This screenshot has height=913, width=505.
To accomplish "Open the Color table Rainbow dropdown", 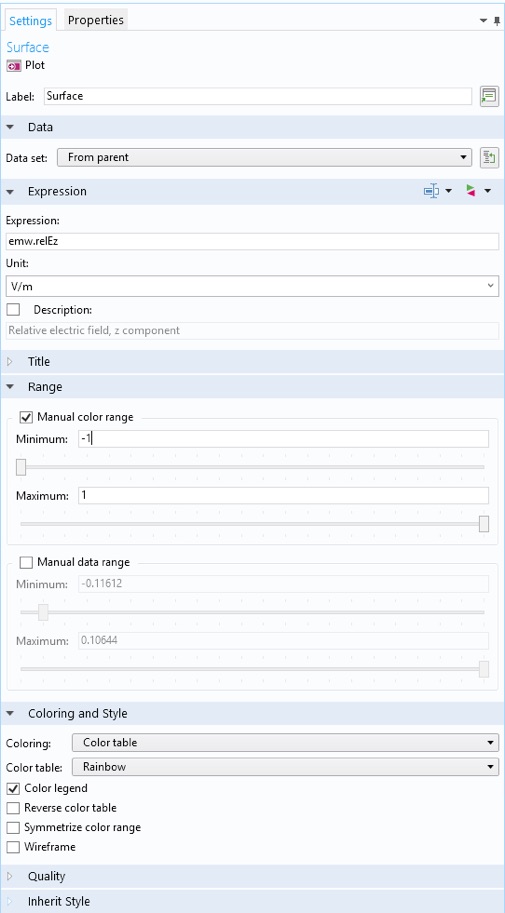I will click(285, 767).
